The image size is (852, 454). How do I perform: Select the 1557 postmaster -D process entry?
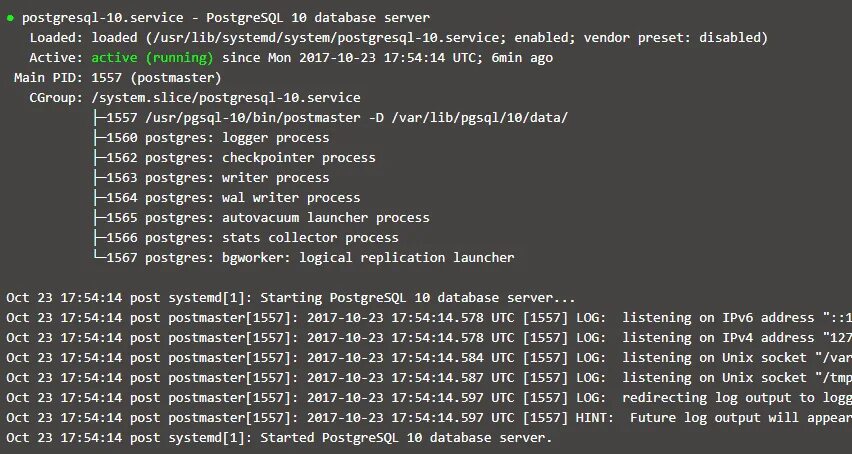pos(337,118)
